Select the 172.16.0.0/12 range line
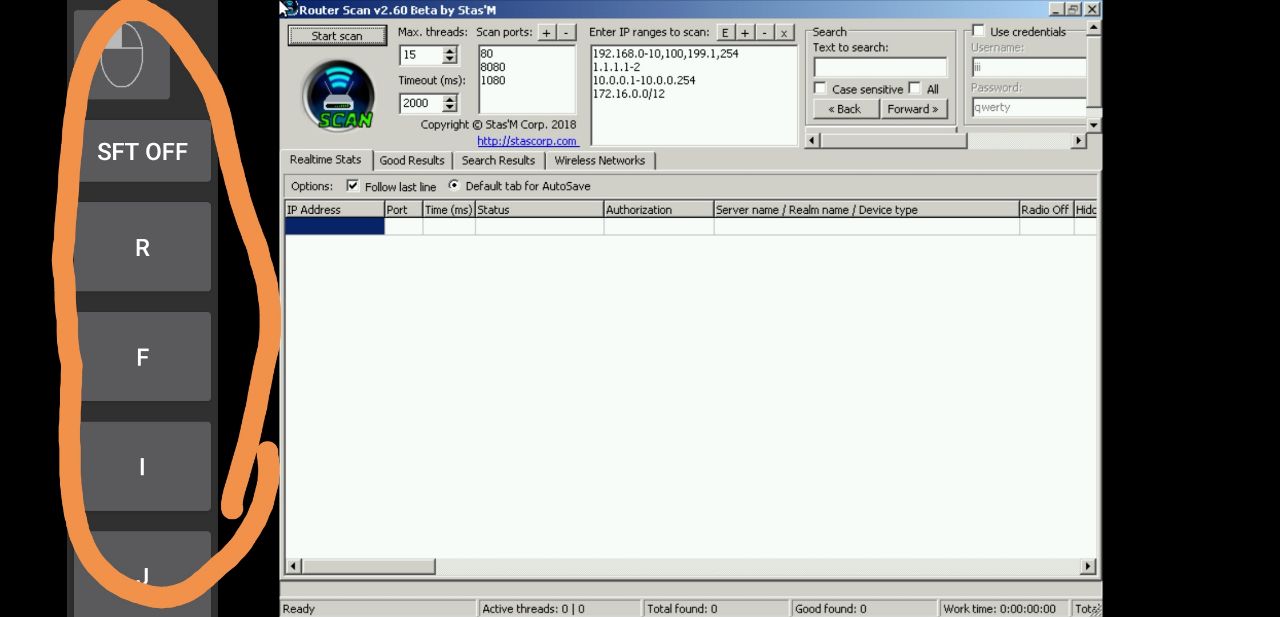The width and height of the screenshot is (1280, 617). 628,94
